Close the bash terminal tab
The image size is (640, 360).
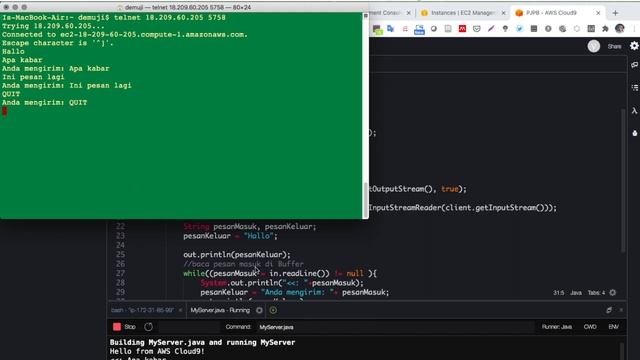(x=180, y=310)
